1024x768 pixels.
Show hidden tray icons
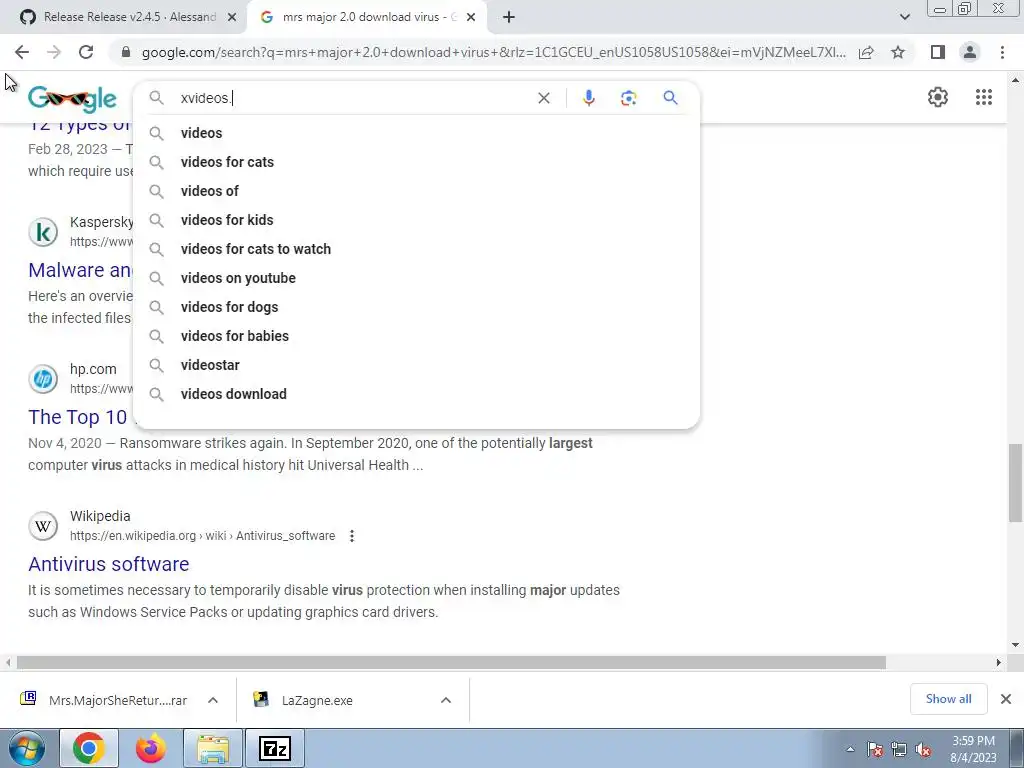tap(850, 750)
